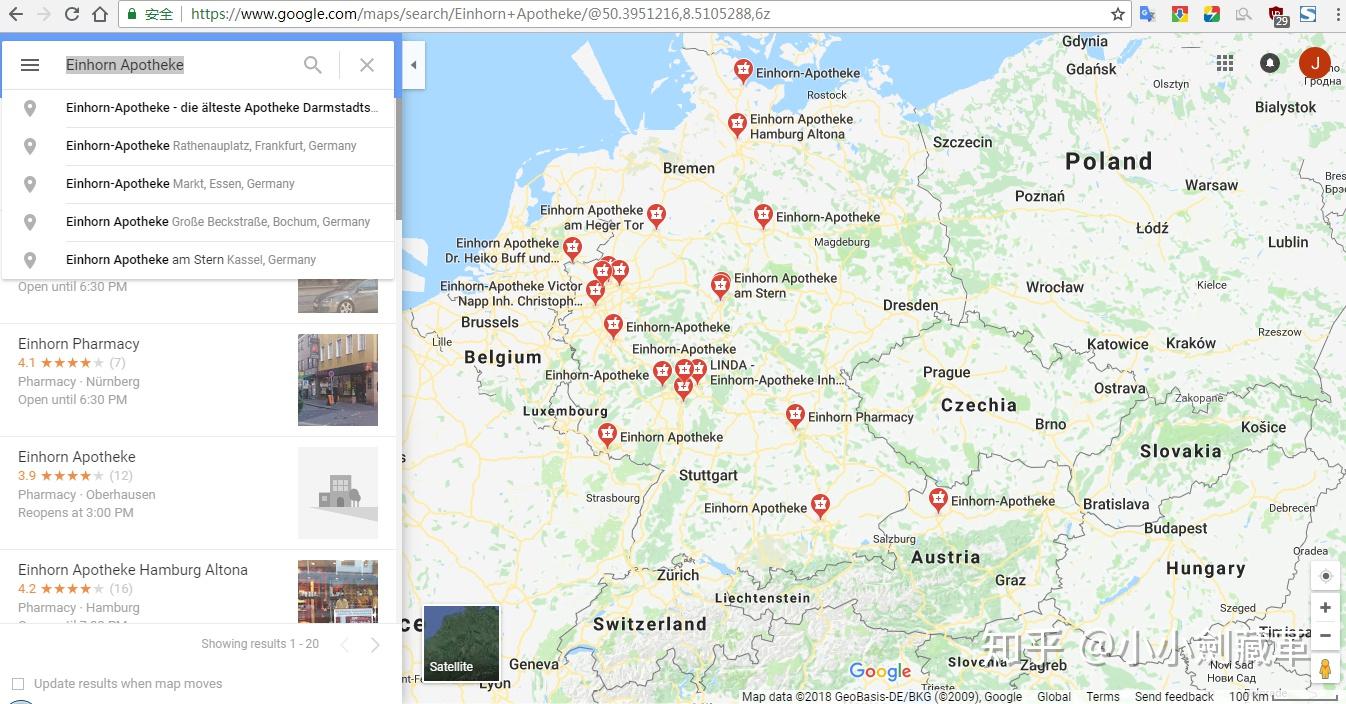Click the Rostock Einhorn-Apotheke map pin
The image size is (1346, 704).
743,71
